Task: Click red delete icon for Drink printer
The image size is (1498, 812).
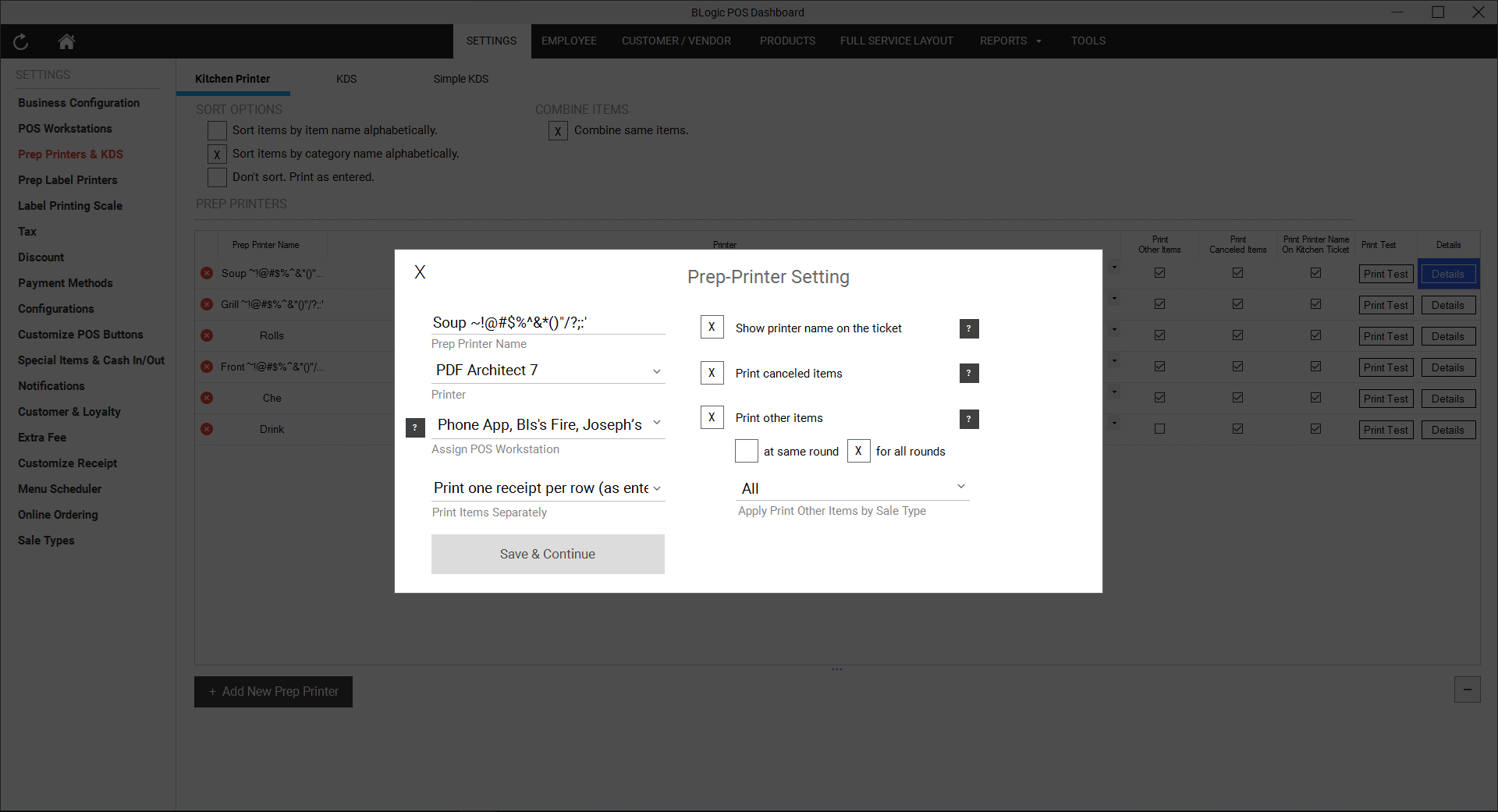Action: click(x=207, y=429)
